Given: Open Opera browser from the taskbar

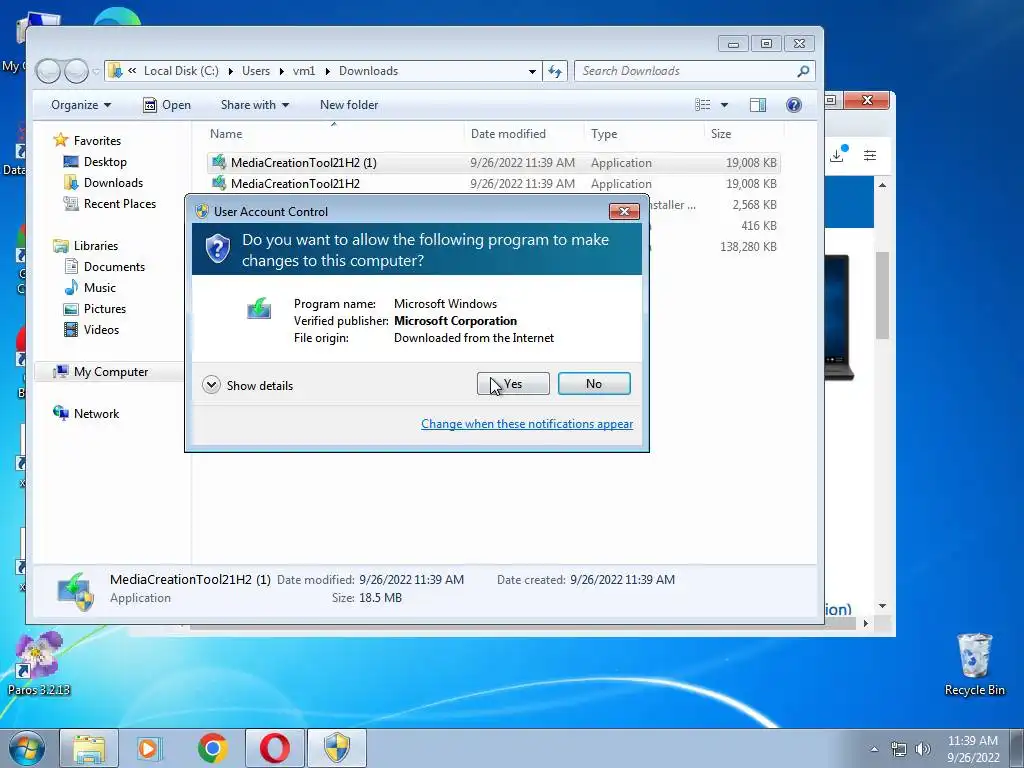Looking at the screenshot, I should (275, 748).
